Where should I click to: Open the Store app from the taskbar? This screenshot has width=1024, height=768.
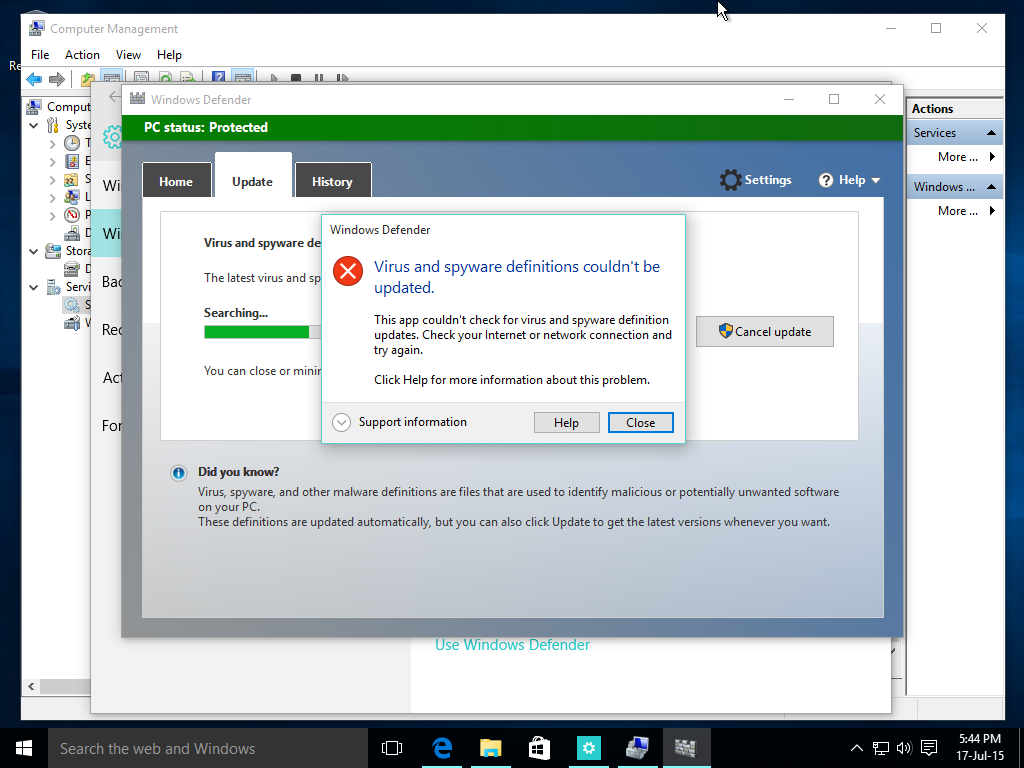[x=539, y=747]
